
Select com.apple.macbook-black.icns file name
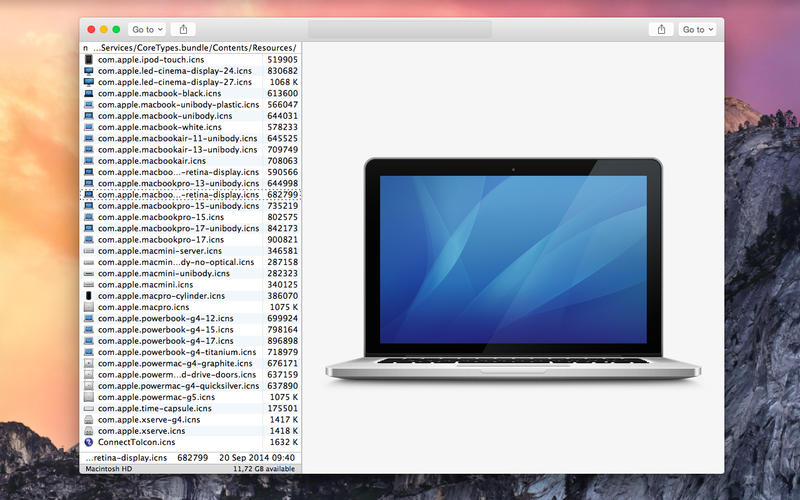(x=160, y=93)
